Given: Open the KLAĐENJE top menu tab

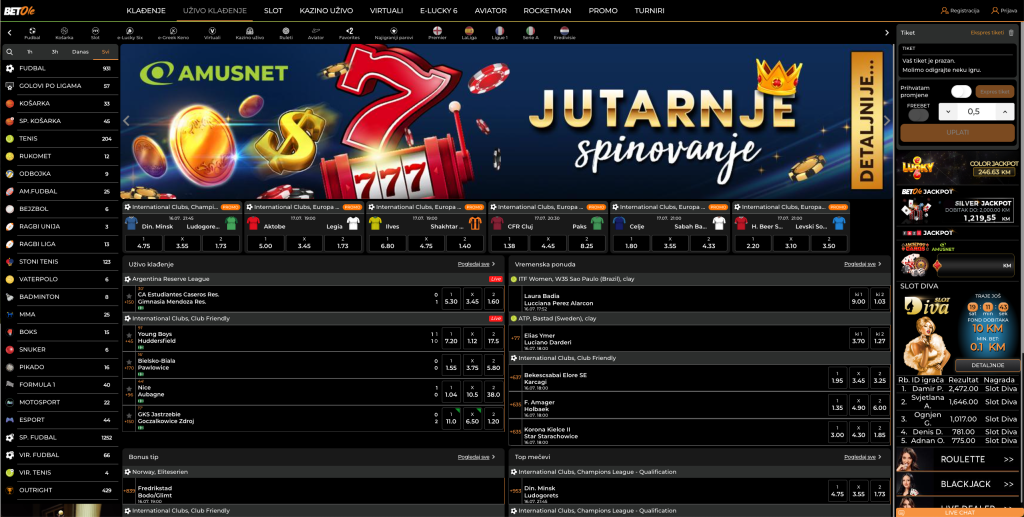Looking at the screenshot, I should tap(146, 11).
